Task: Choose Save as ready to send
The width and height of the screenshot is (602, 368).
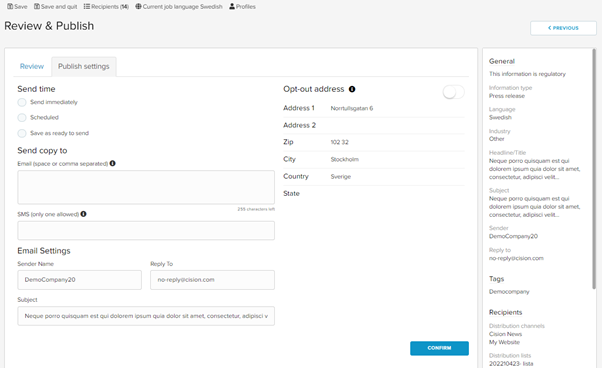Action: 22,133
